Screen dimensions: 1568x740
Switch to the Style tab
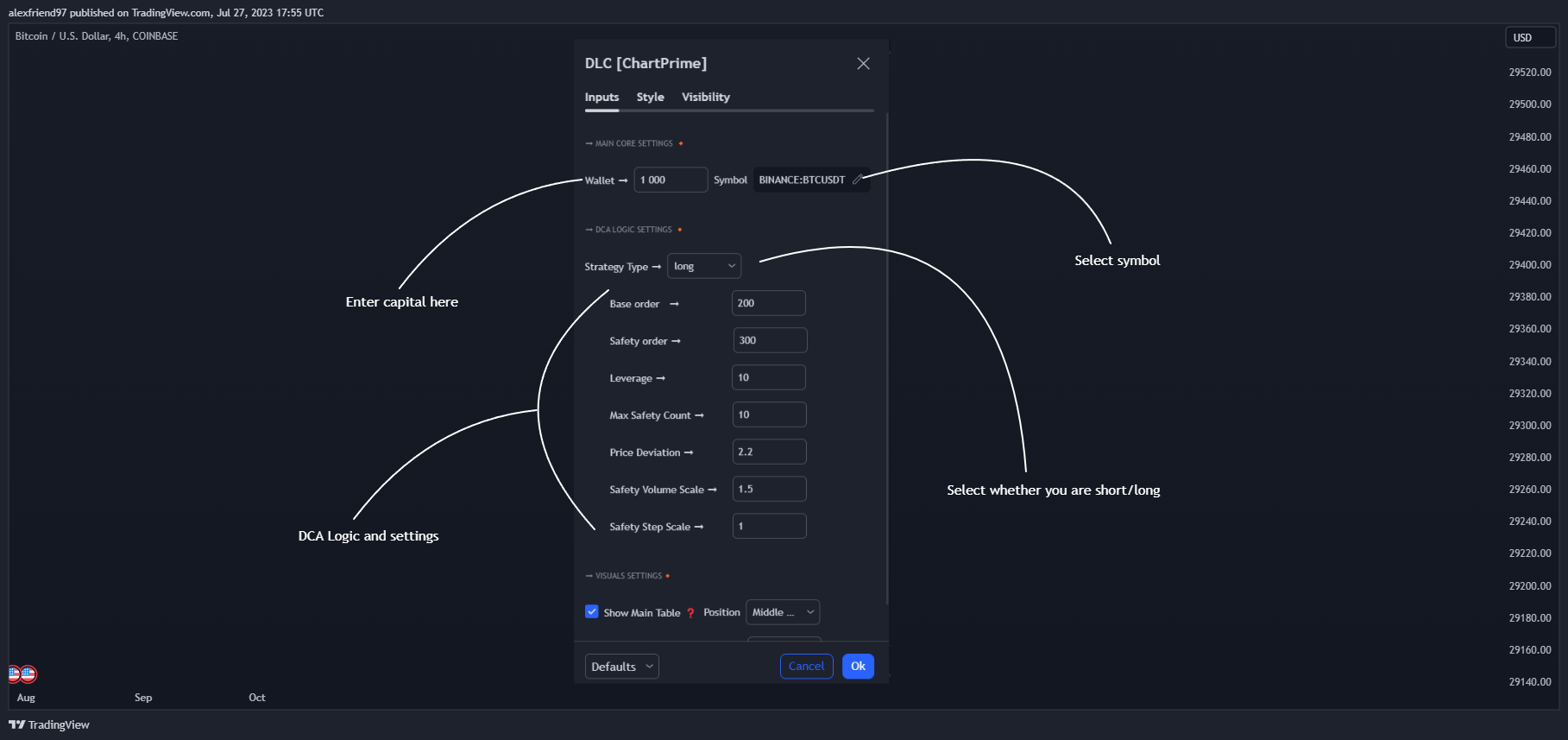[650, 97]
